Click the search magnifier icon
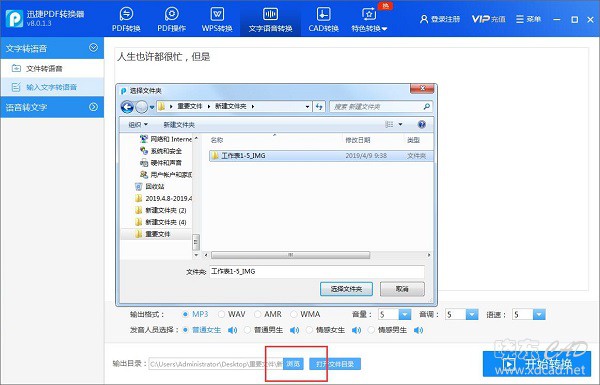Screen dimensions: 600x385 (427, 106)
